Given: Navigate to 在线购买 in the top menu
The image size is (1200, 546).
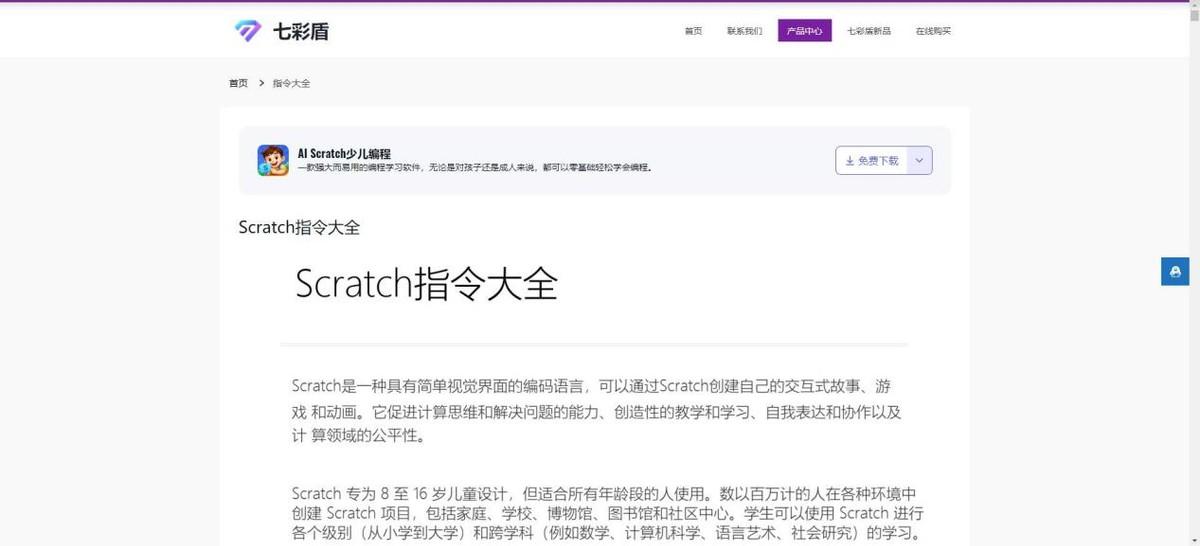Looking at the screenshot, I should click(933, 31).
